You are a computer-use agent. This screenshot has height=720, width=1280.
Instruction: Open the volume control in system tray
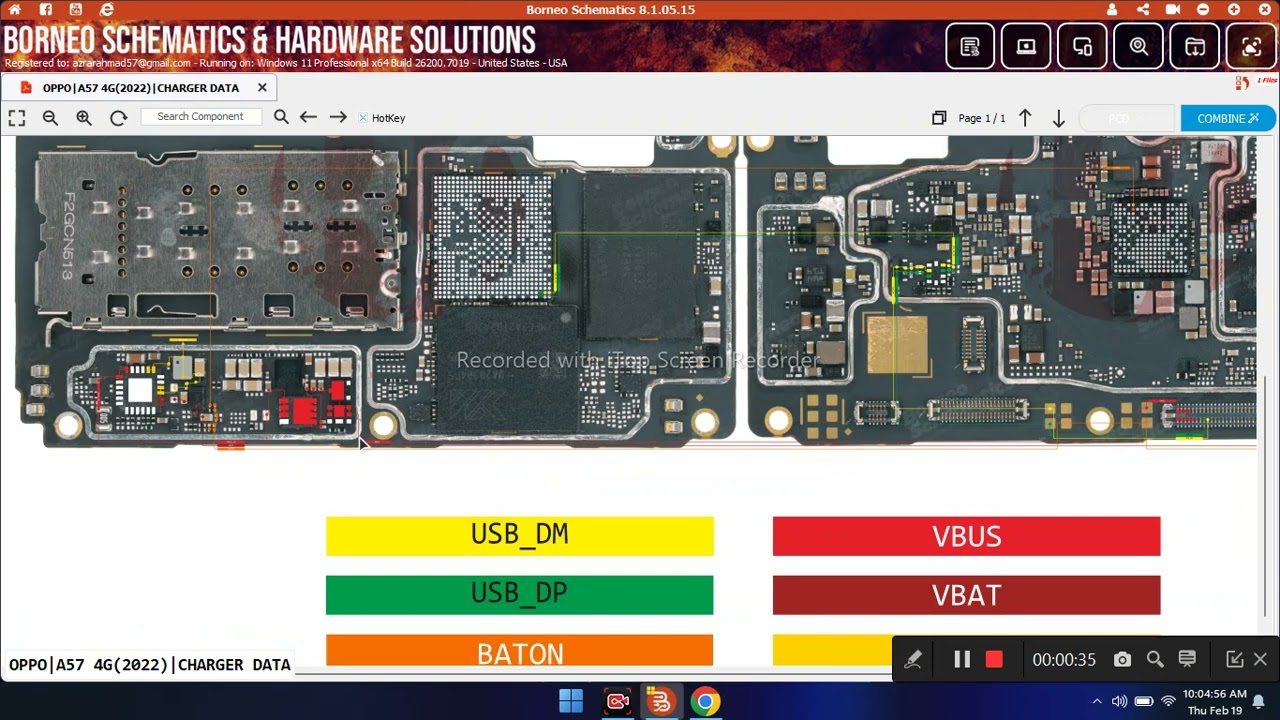click(x=1119, y=701)
